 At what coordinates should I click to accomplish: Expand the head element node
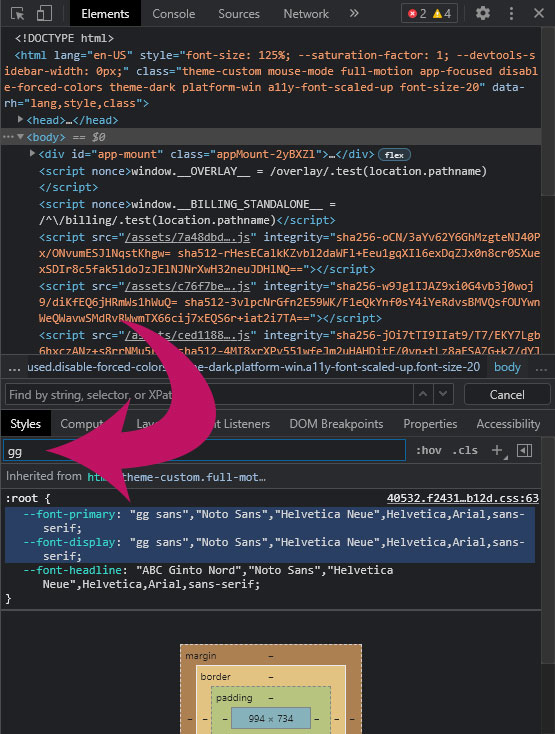(x=21, y=120)
